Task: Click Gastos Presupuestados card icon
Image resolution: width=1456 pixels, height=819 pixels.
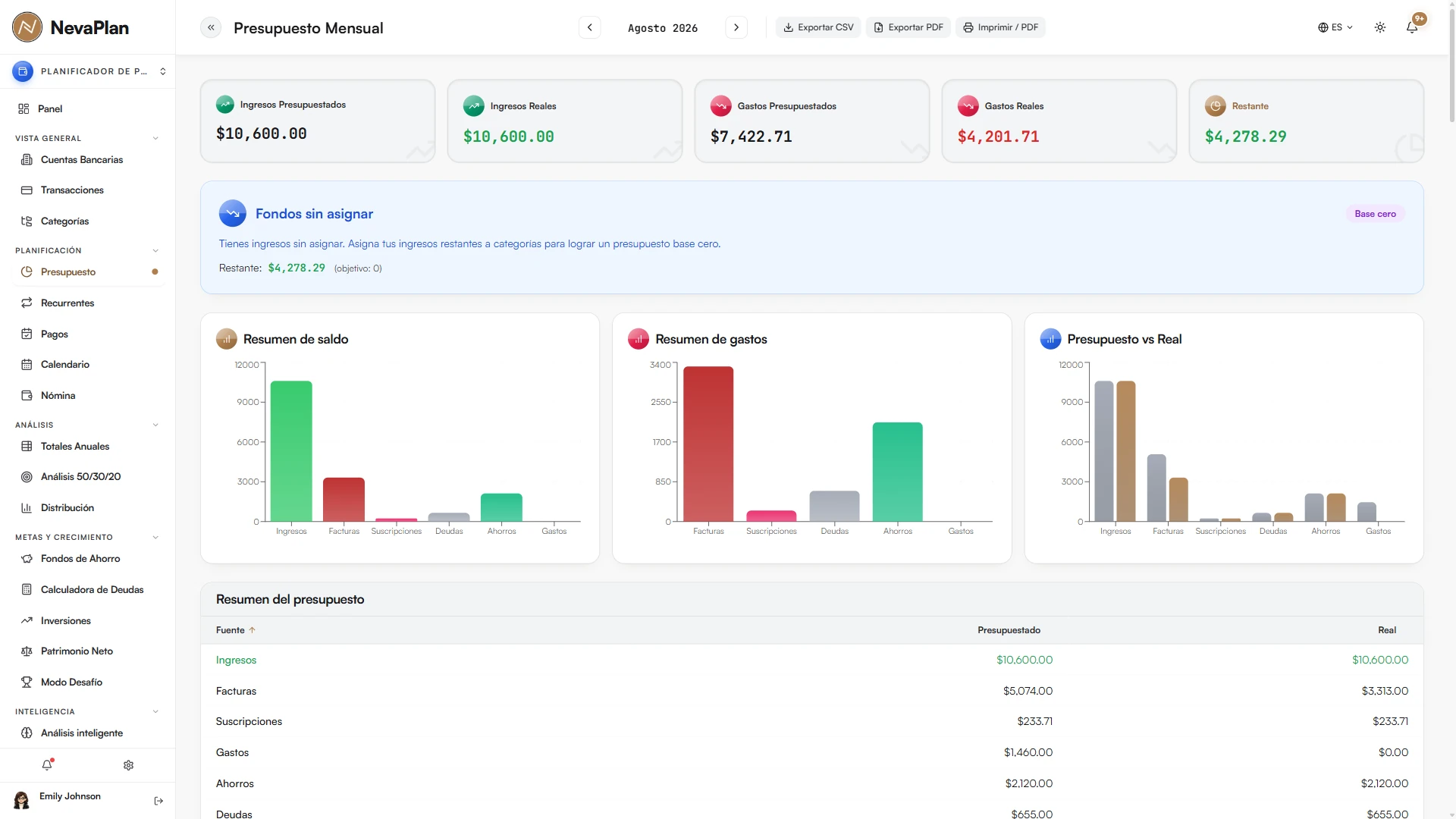Action: (721, 106)
